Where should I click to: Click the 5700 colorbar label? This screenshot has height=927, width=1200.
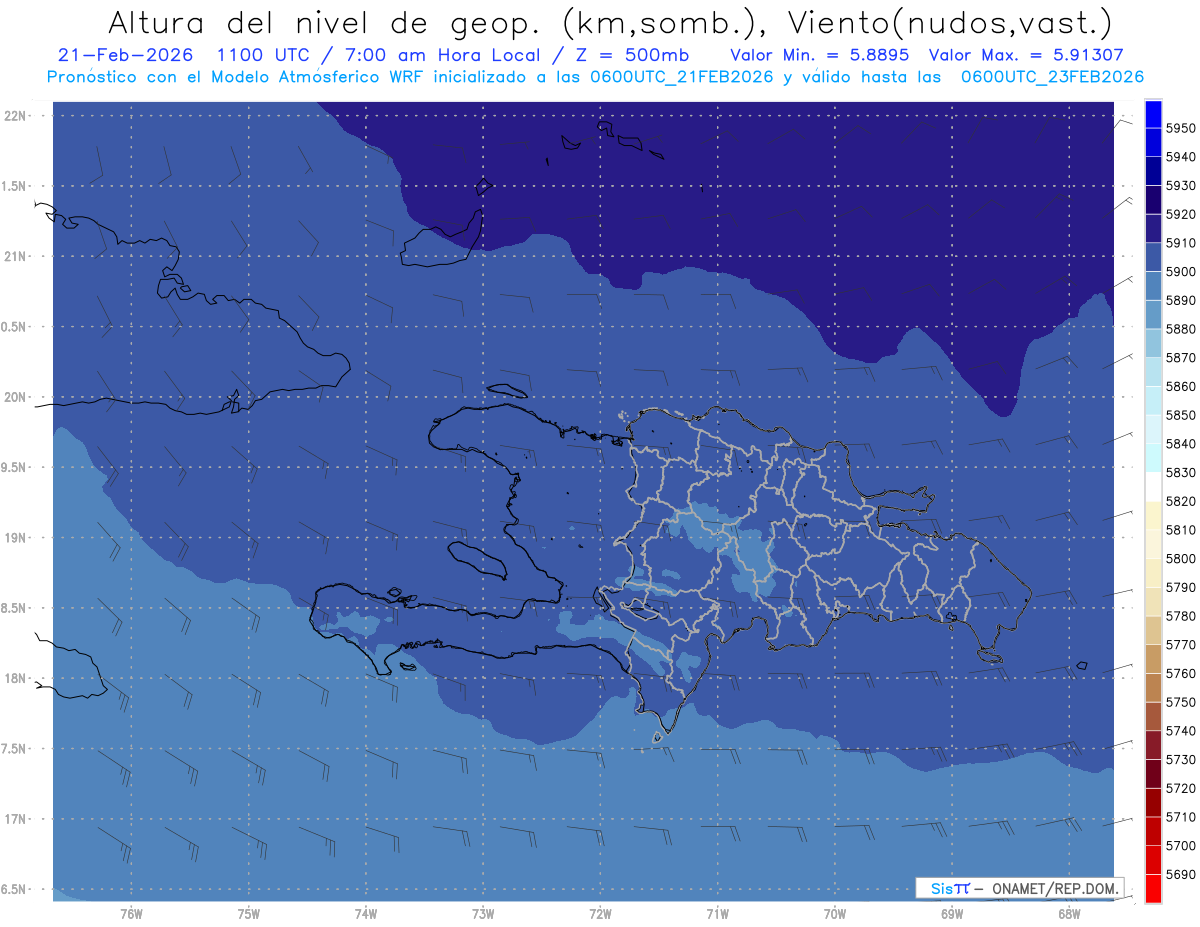[x=1180, y=846]
